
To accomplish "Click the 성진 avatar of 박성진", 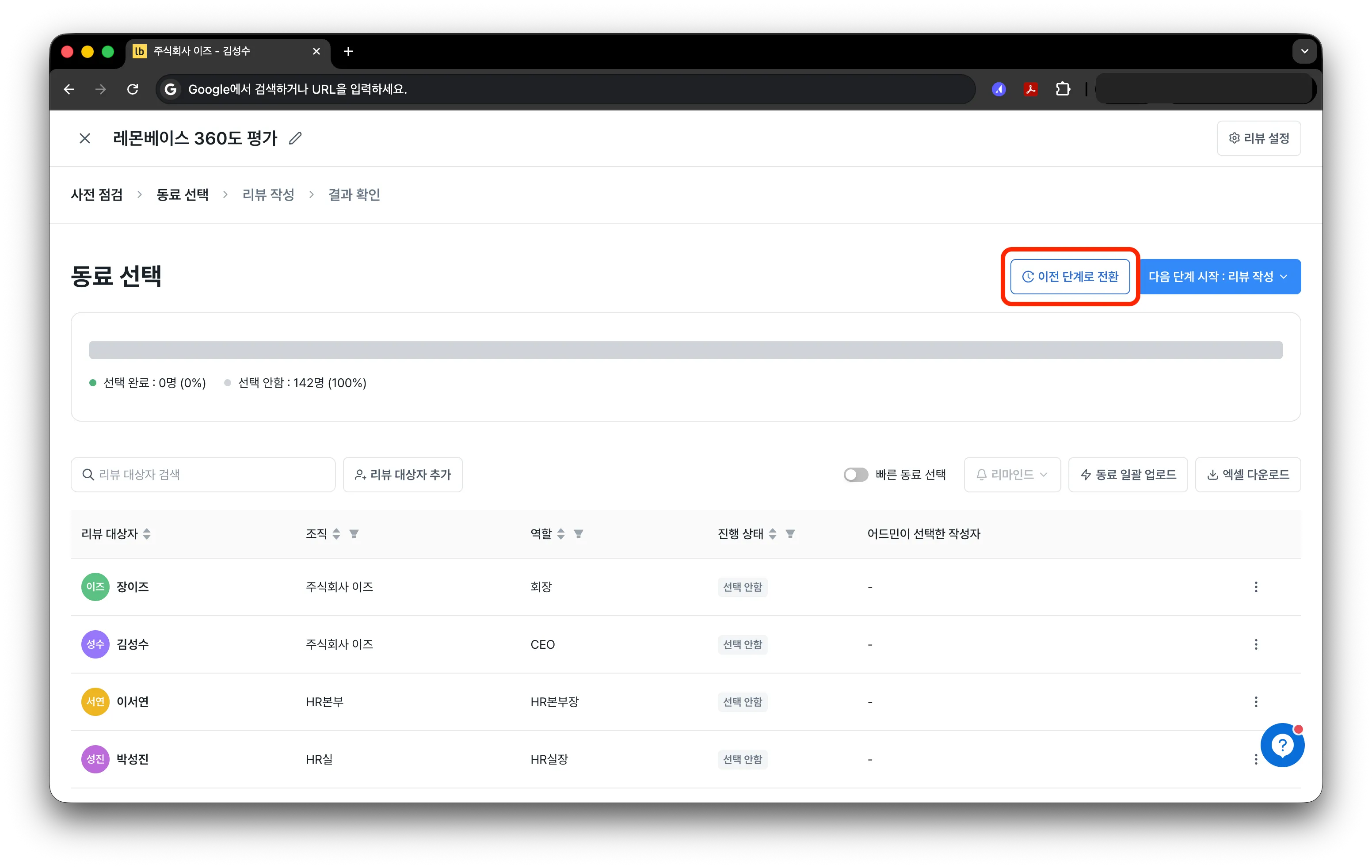I will (x=95, y=760).
